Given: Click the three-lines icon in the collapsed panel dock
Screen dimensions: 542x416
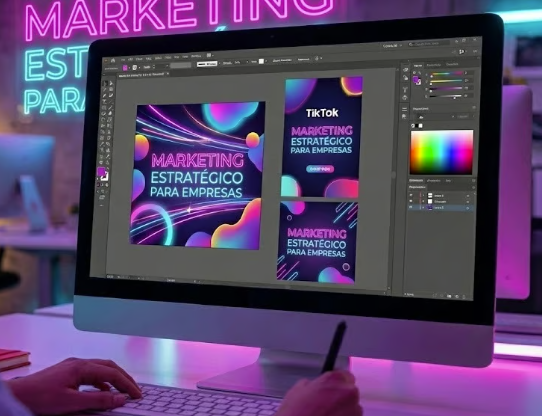Looking at the screenshot, I should 404,109.
